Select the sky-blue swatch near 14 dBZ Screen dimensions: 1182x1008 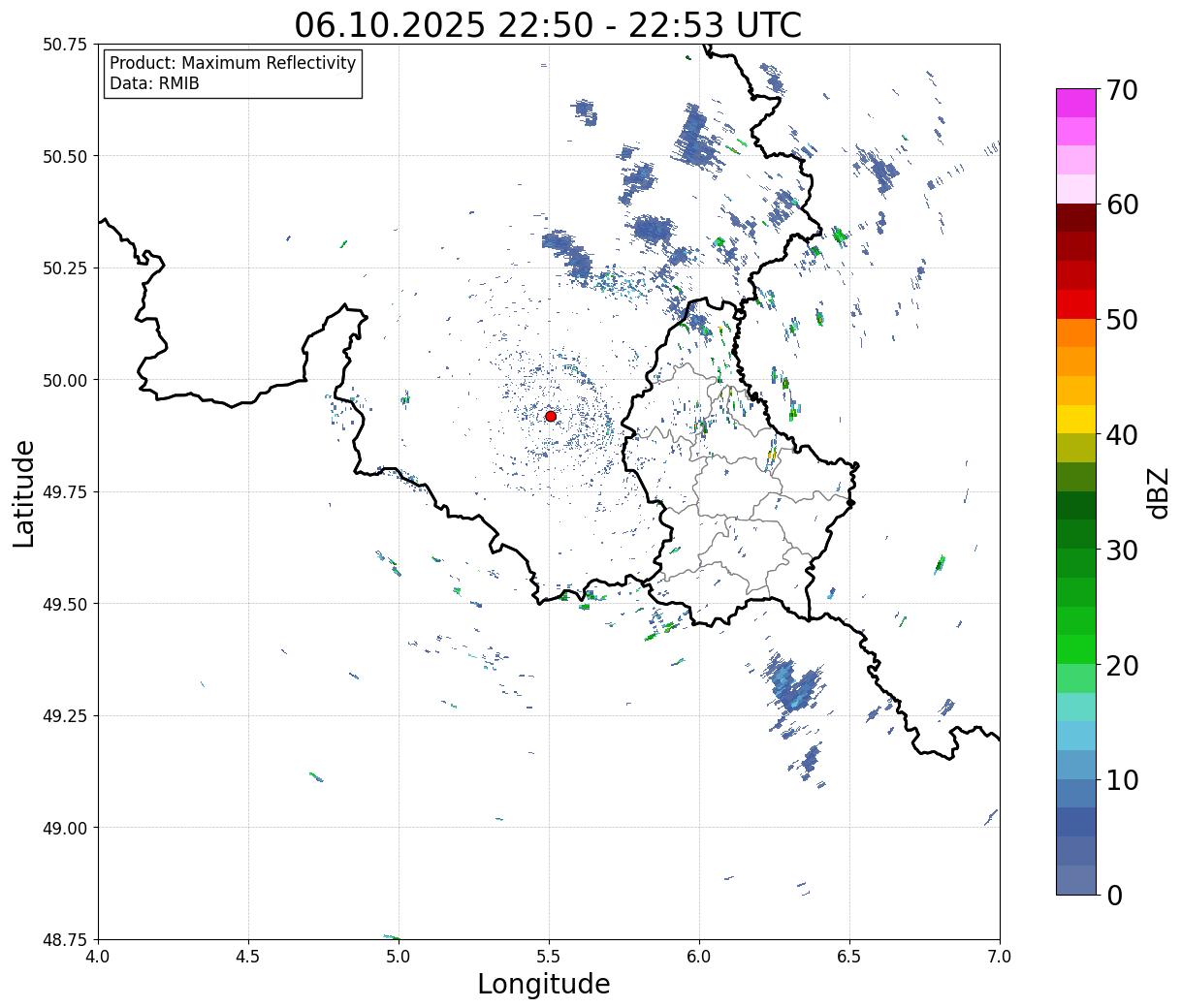1076,736
